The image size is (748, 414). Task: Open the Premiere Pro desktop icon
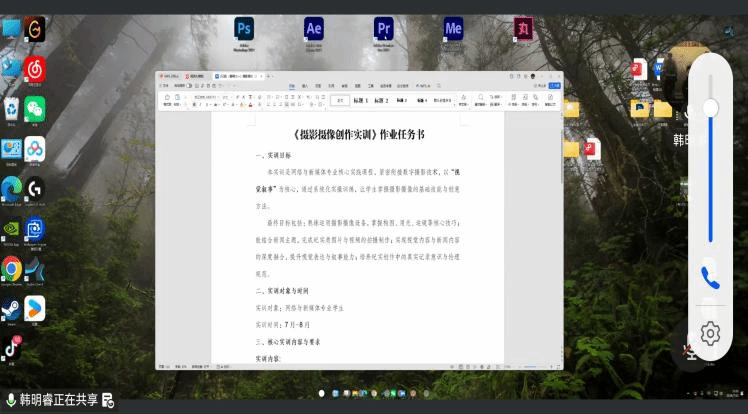pyautogui.click(x=384, y=29)
